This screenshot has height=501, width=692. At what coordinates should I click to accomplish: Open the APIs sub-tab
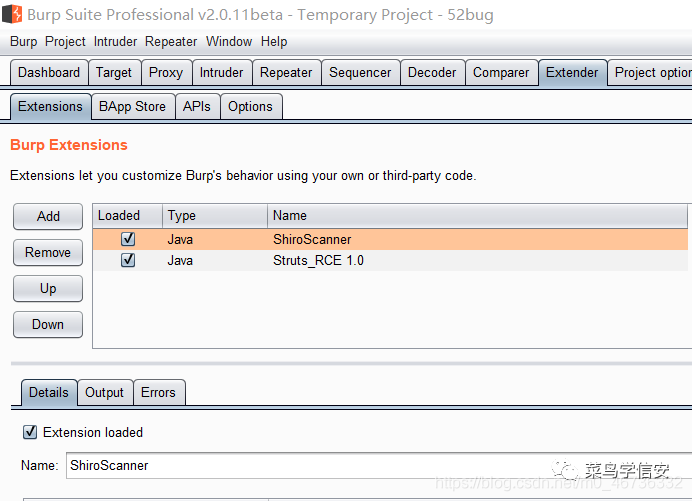point(197,107)
